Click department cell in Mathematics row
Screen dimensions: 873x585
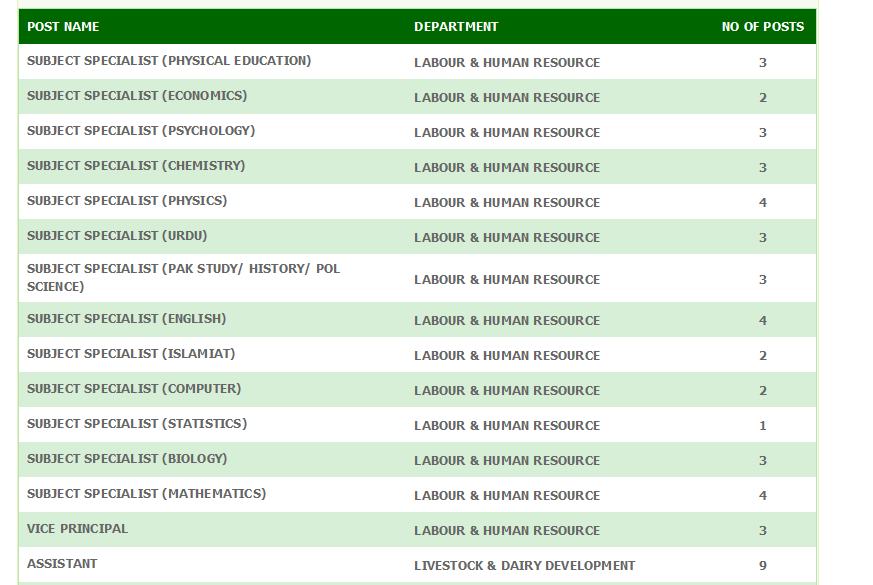(x=507, y=496)
